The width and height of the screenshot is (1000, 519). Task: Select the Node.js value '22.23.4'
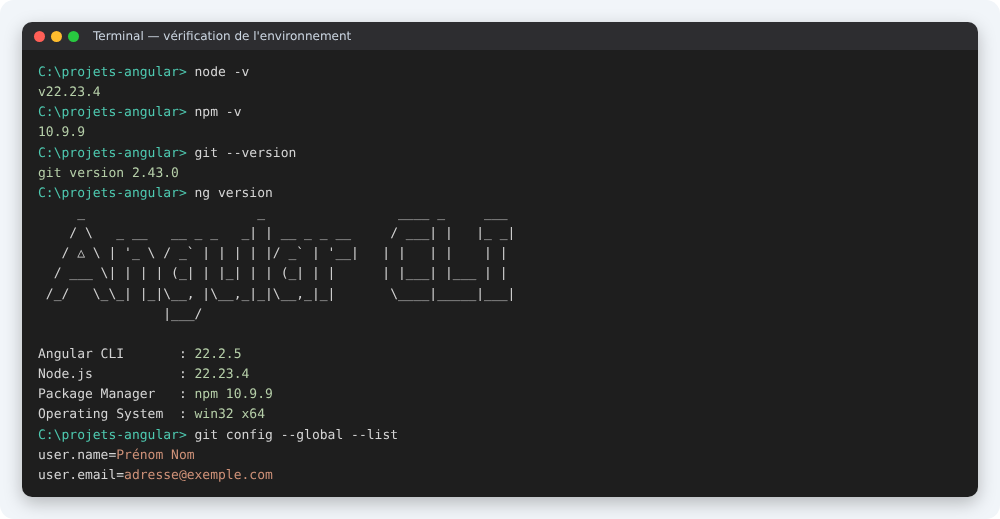(222, 374)
